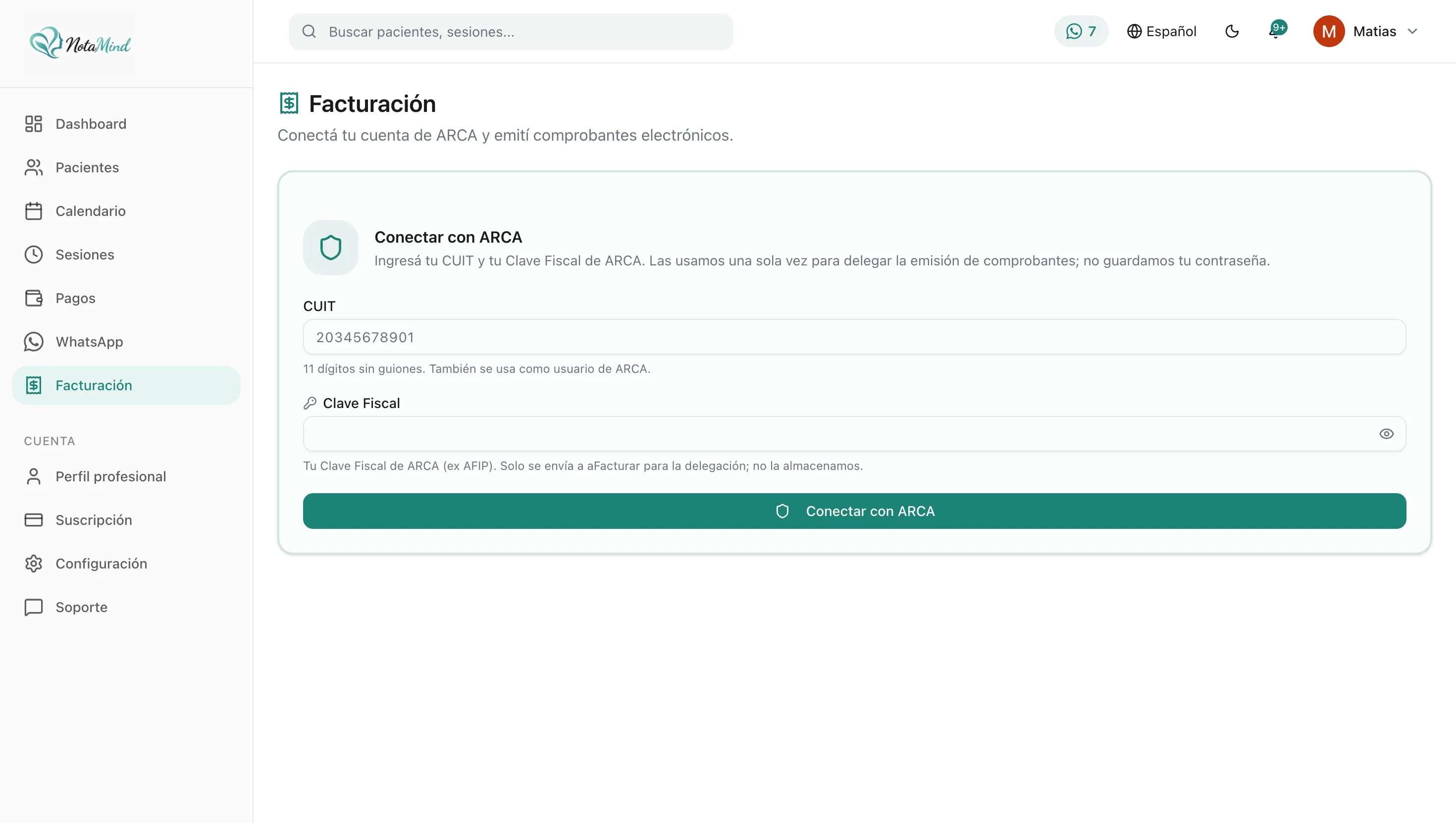Screen dimensions: 1456x823
Task: Open the Perfil profesional person icon
Action: point(33,476)
